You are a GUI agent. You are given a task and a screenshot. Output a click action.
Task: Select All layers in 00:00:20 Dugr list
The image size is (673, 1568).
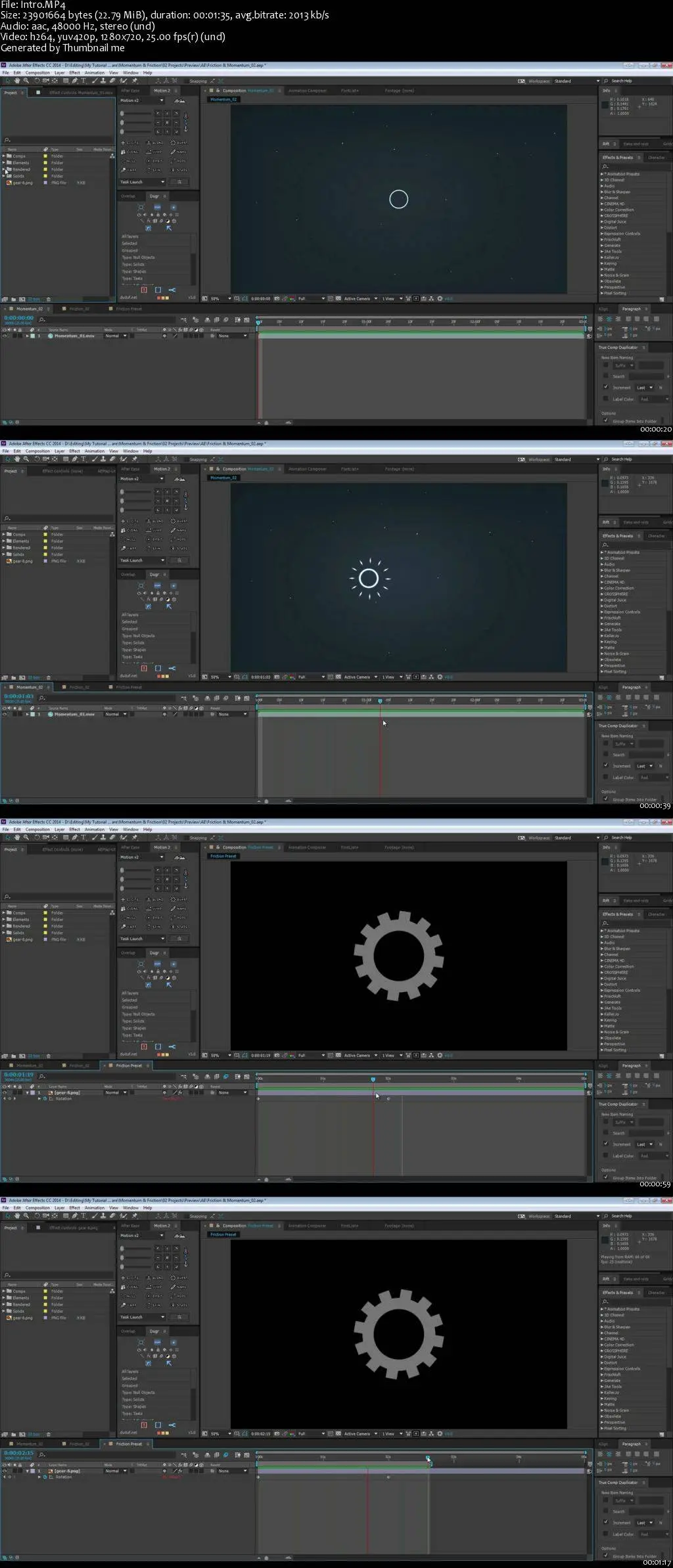(130, 236)
